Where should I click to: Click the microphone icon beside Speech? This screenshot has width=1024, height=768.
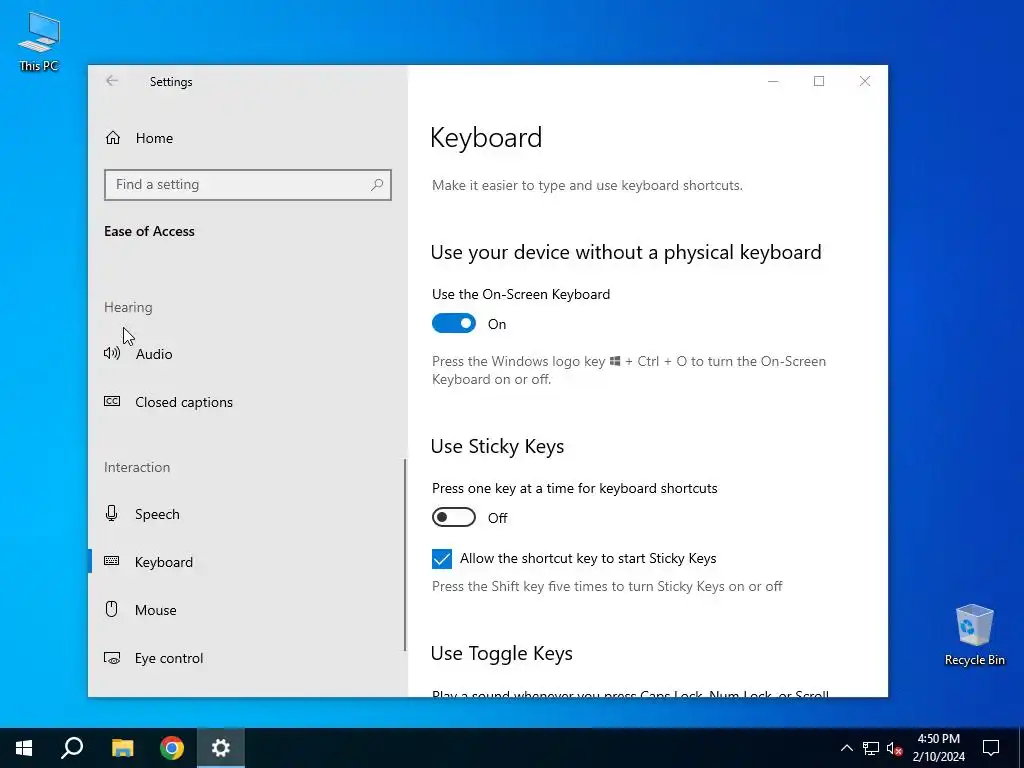[112, 513]
